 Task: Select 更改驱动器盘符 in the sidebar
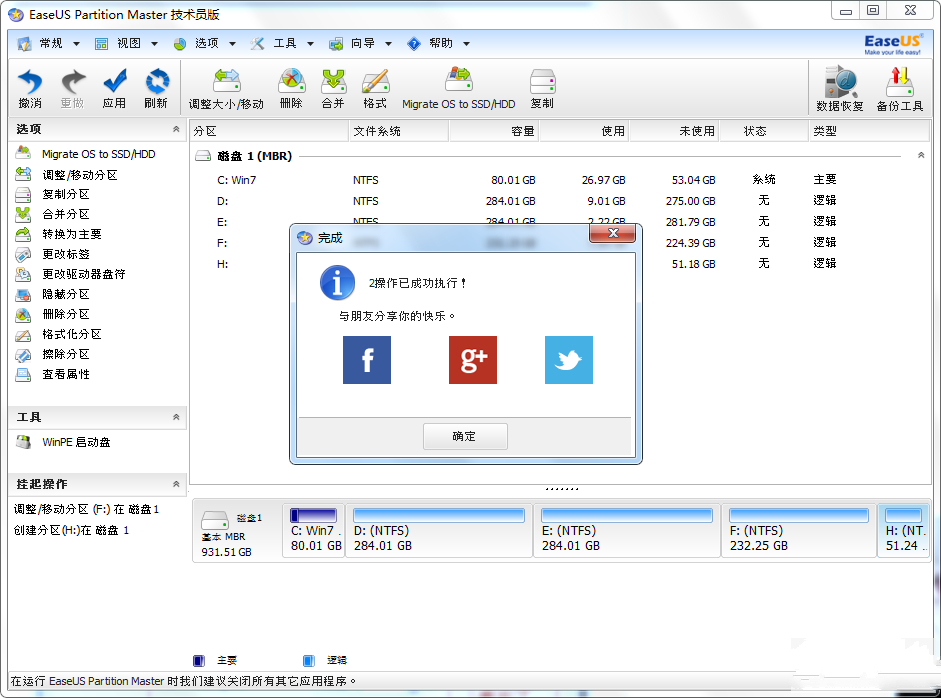pyautogui.click(x=71, y=274)
